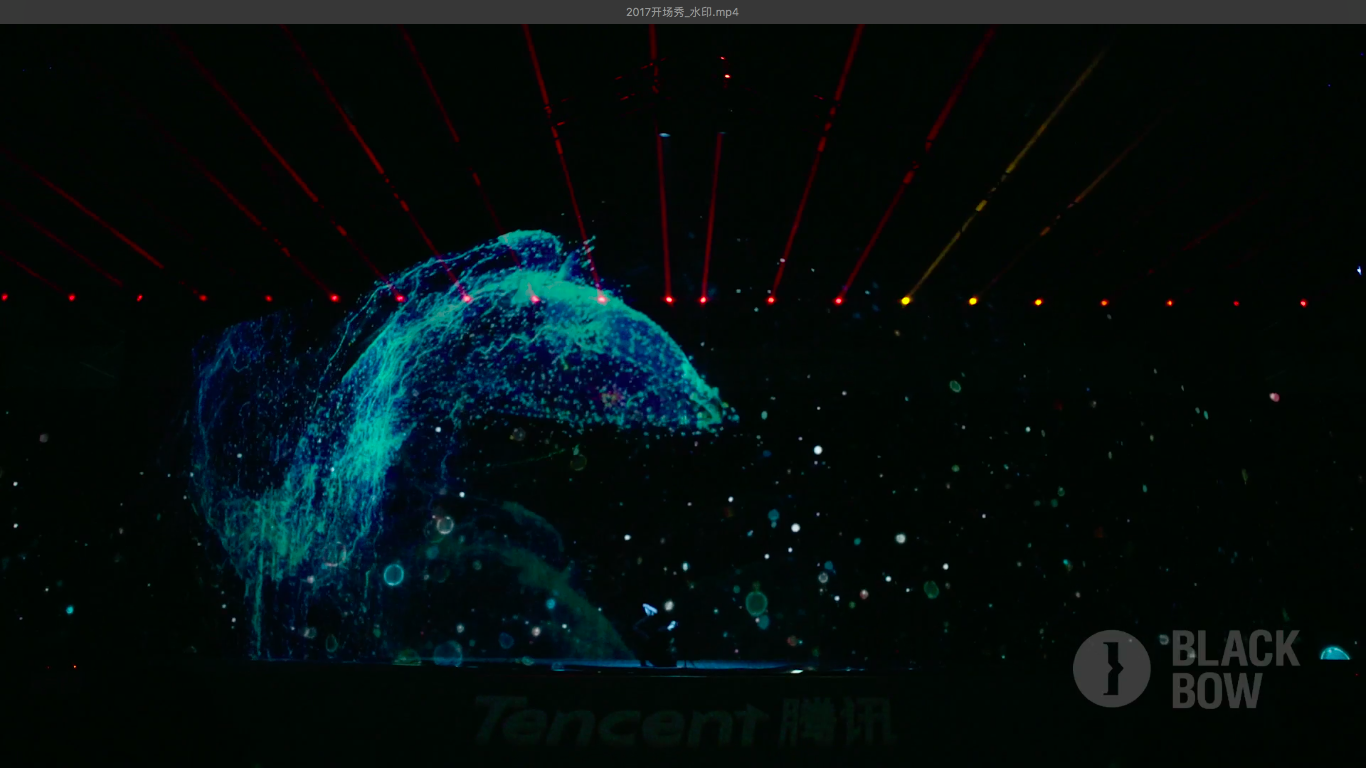Click the cyan half-dome near Black Bow watermark
Viewport: 1366px width, 768px height.
(1334, 653)
